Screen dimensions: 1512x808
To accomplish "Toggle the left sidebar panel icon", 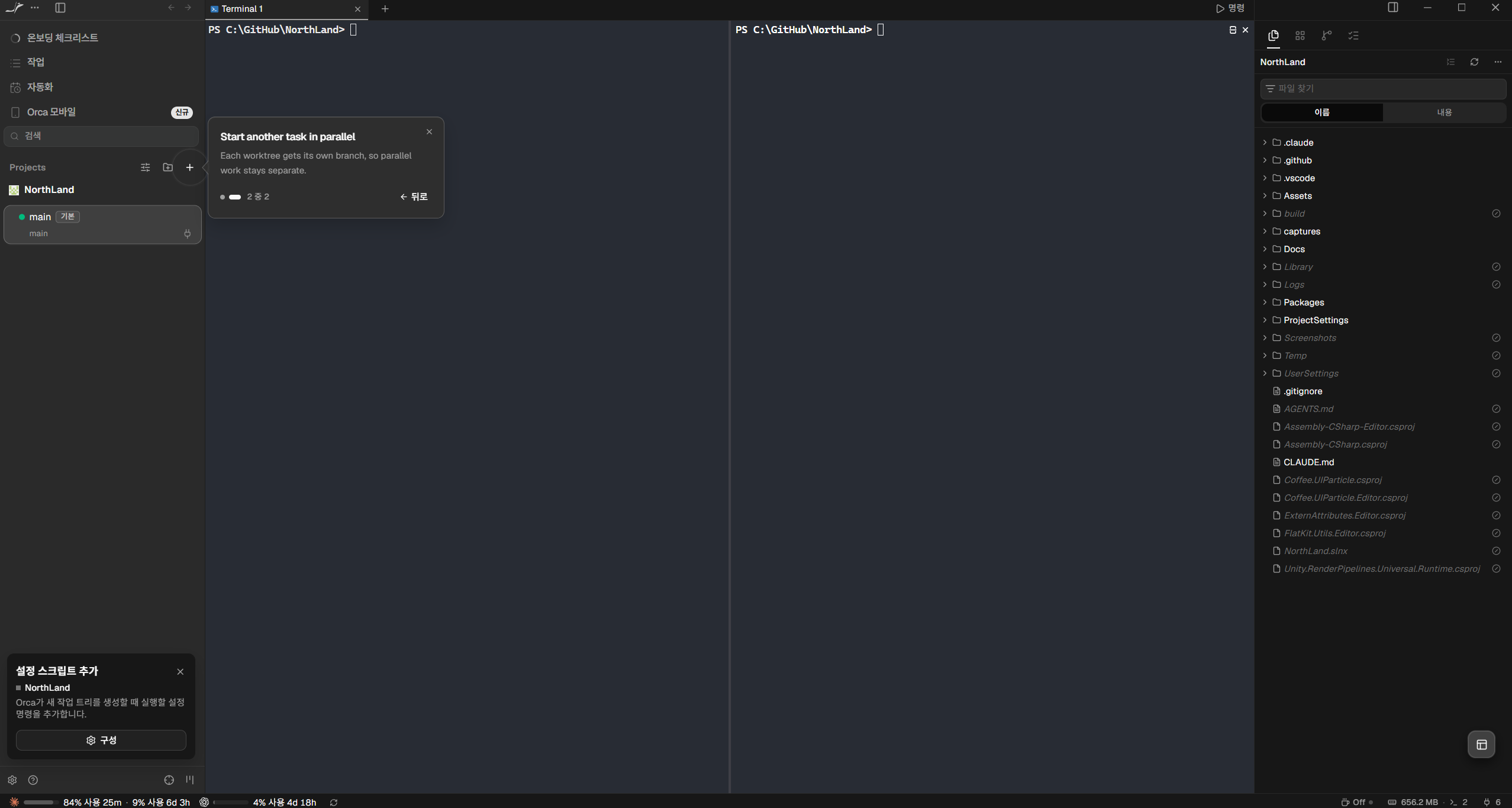I will tap(60, 8).
